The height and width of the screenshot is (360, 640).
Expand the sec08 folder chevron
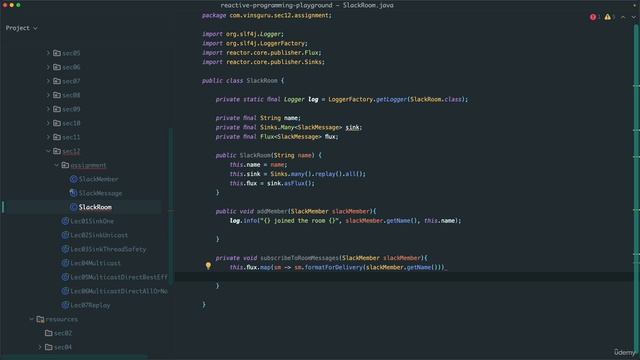48,95
